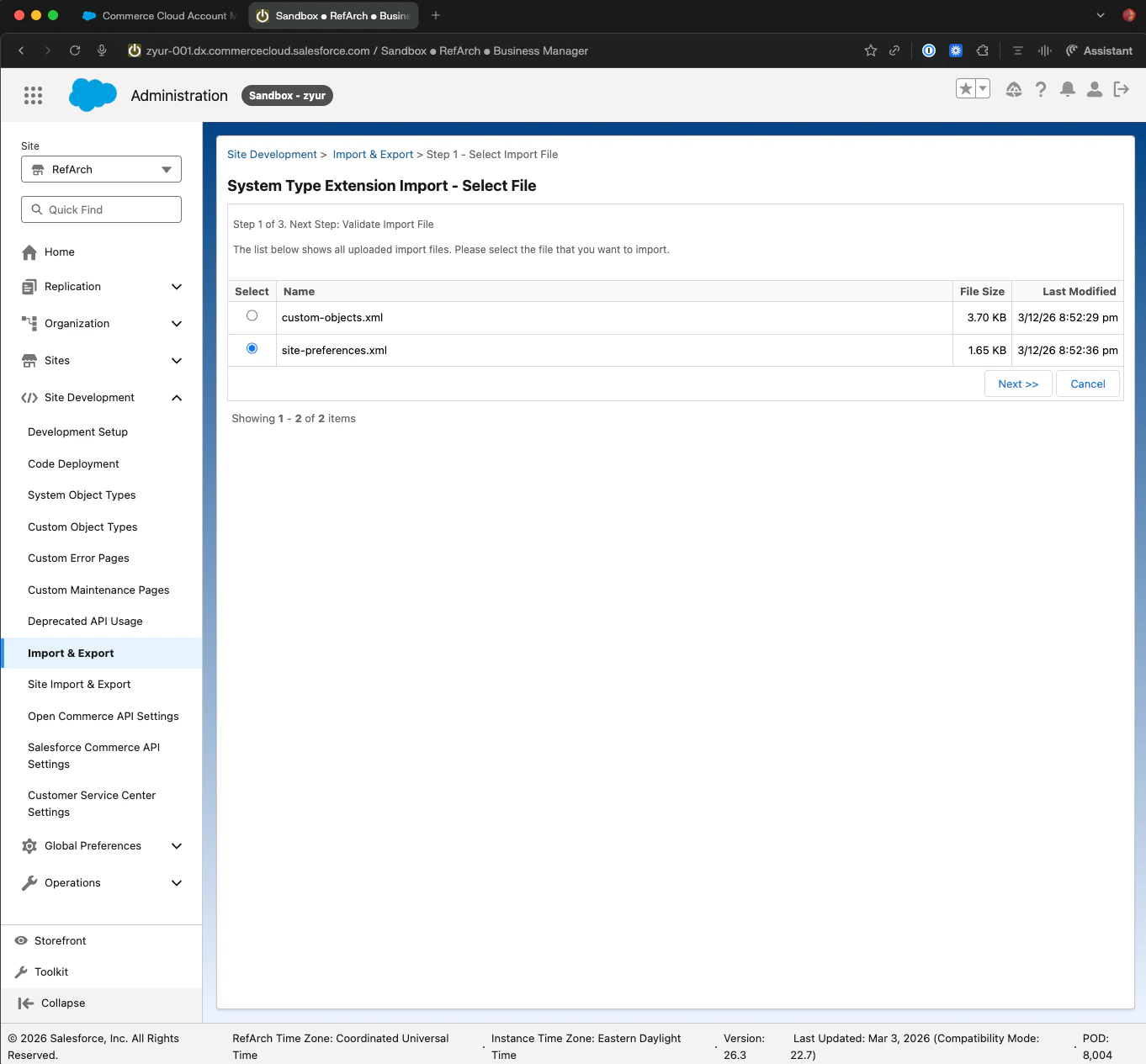Click the Sandbox - zyur badge

click(x=287, y=95)
